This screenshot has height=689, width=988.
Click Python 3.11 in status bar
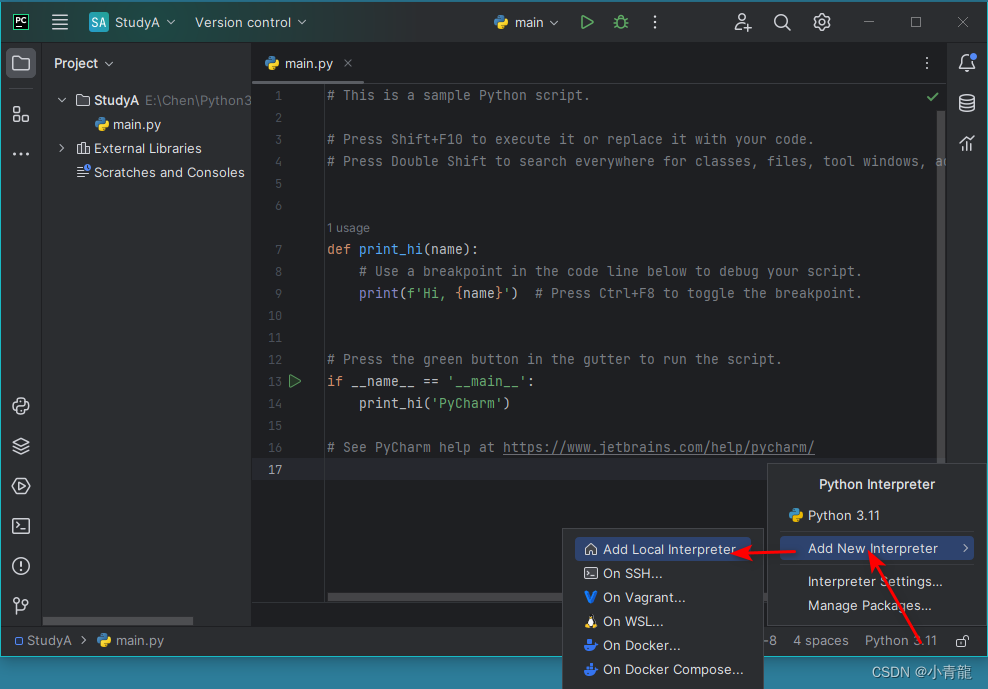tap(900, 640)
